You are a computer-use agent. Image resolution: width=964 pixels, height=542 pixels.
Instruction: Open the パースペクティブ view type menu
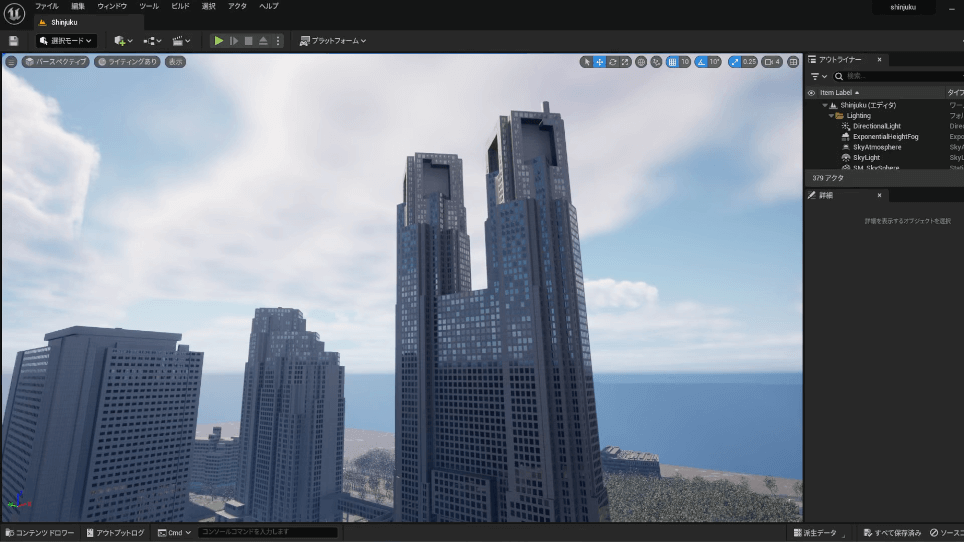click(x=55, y=61)
